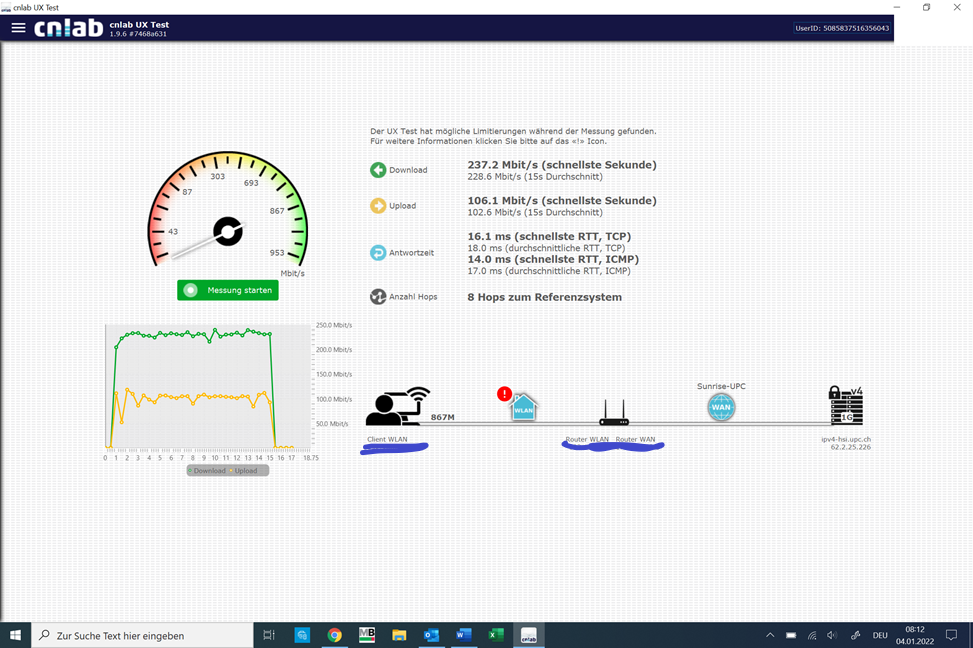Click the Client WLAN computer icon
This screenshot has height=648, width=973.
point(396,408)
